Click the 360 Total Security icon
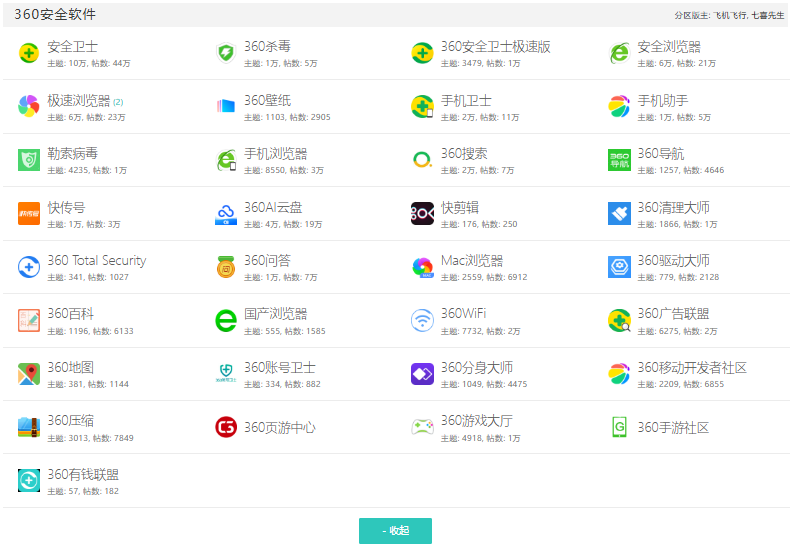The image size is (797, 544). coord(28,267)
